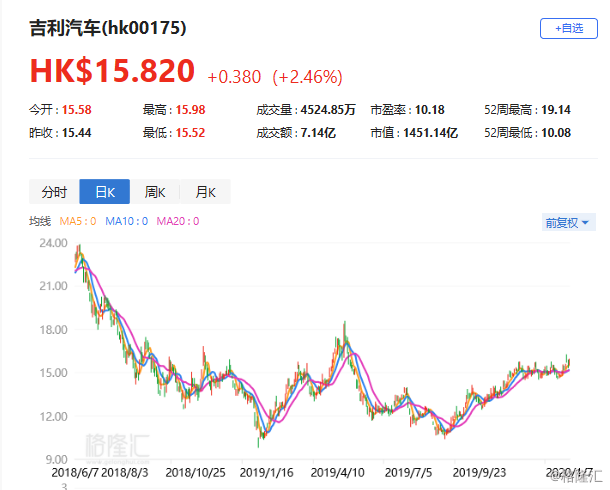Click the 成交额 value 7.14亿
Screen dimensions: 610x490
click(x=318, y=133)
